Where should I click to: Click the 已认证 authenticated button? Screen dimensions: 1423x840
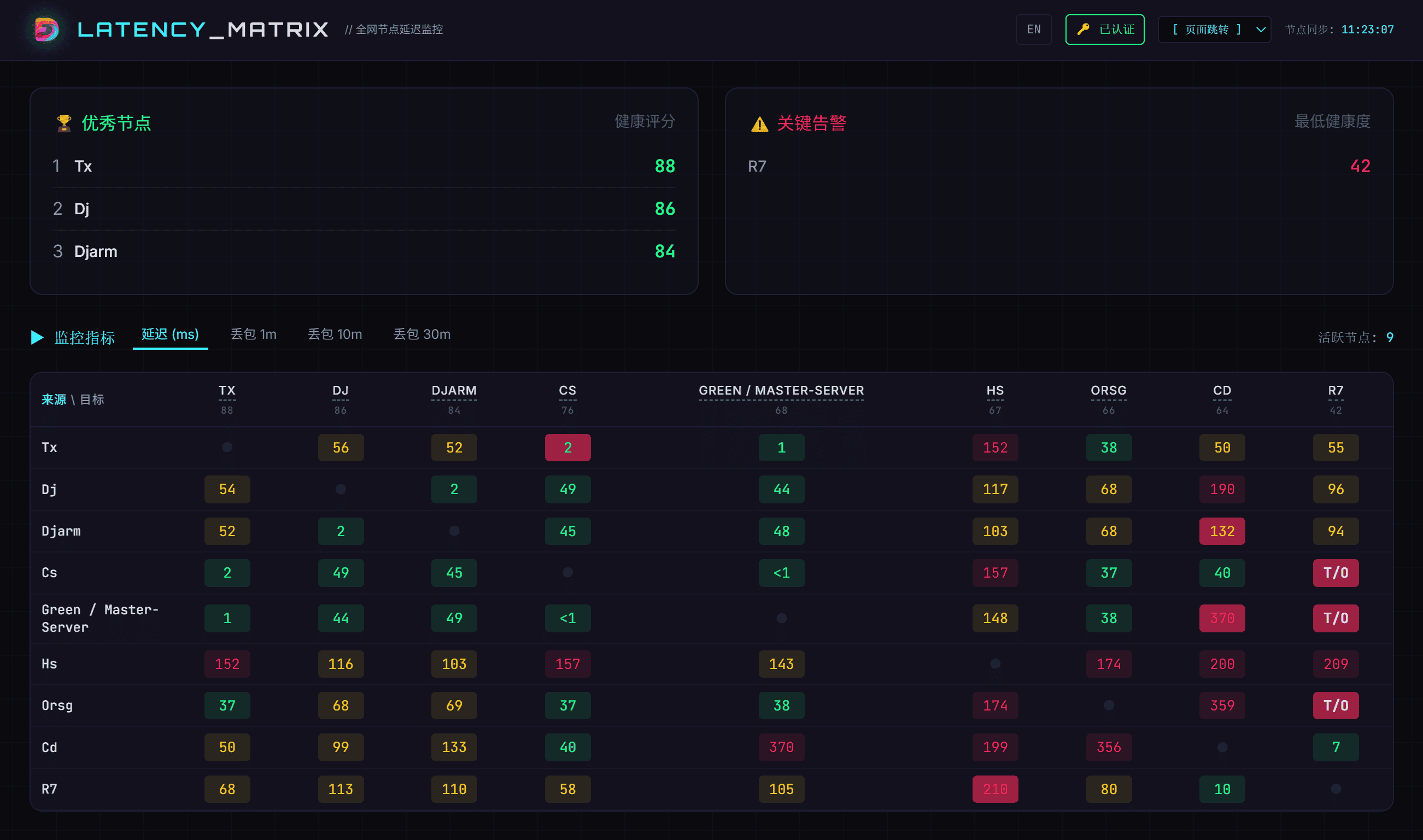[x=1104, y=30]
